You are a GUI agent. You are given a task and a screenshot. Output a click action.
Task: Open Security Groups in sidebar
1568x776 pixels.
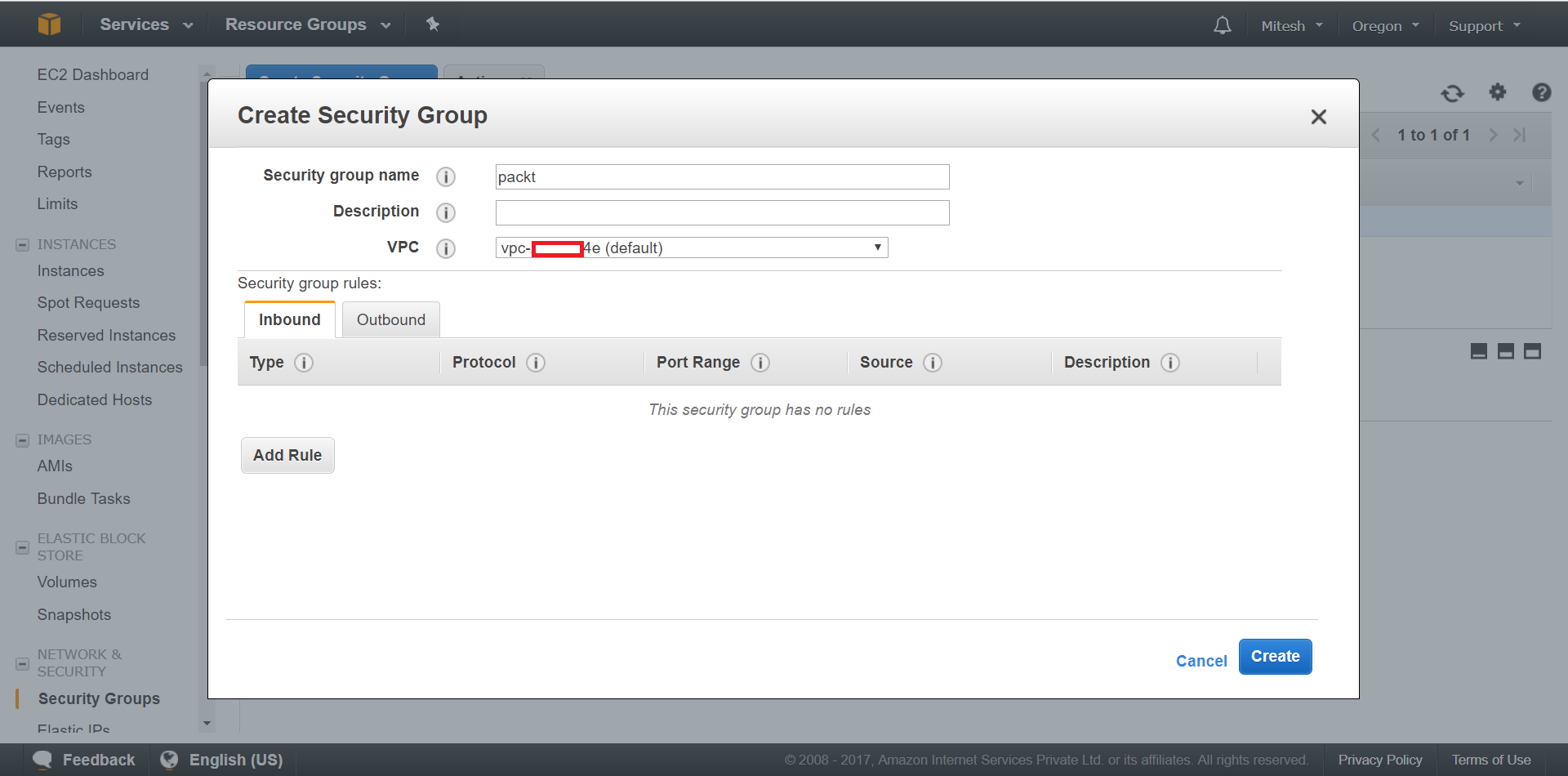[x=99, y=698]
